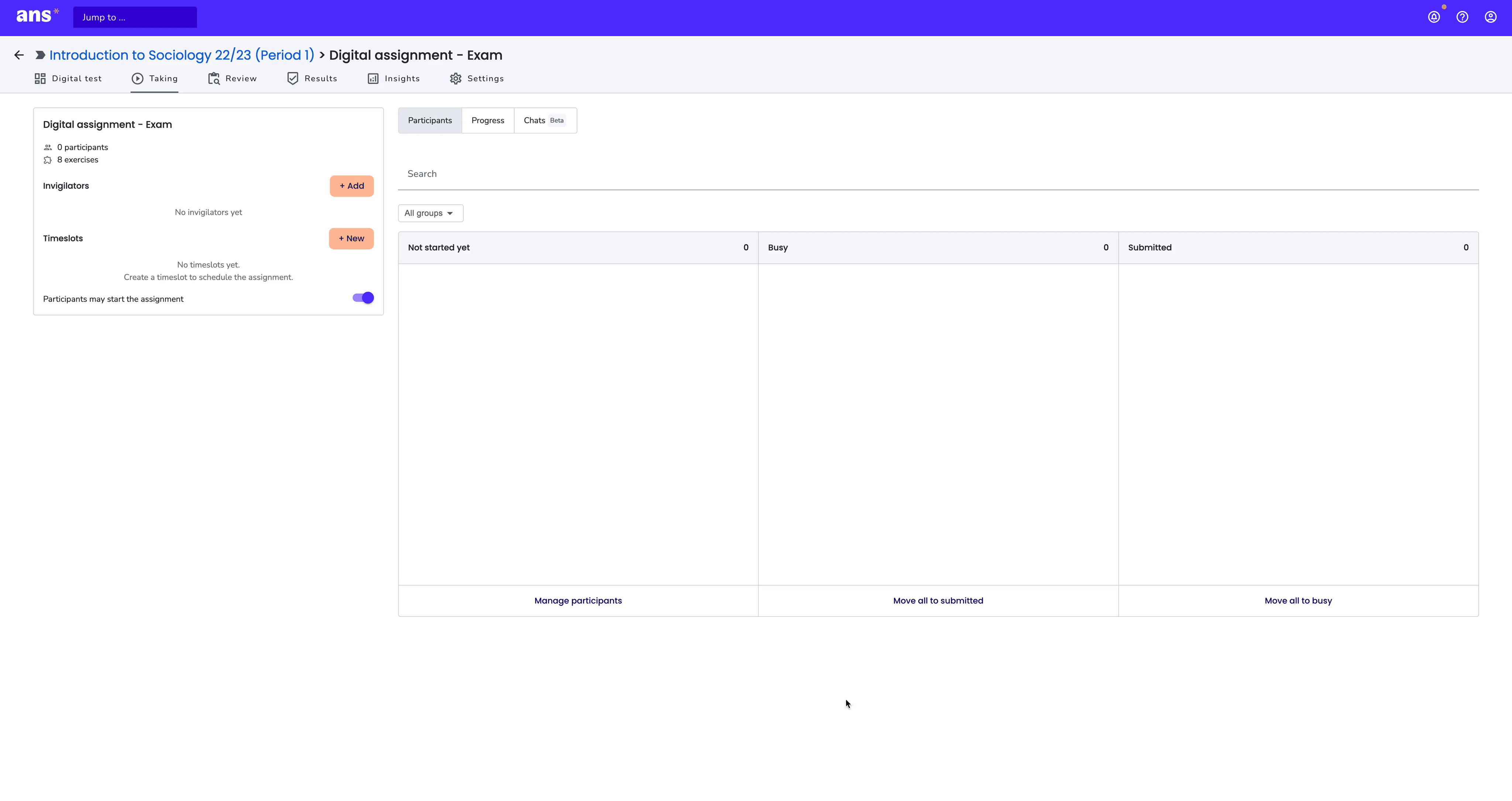Viewport: 1512px width, 801px height.
Task: Click the No invigilators yet message
Action: [x=208, y=212]
